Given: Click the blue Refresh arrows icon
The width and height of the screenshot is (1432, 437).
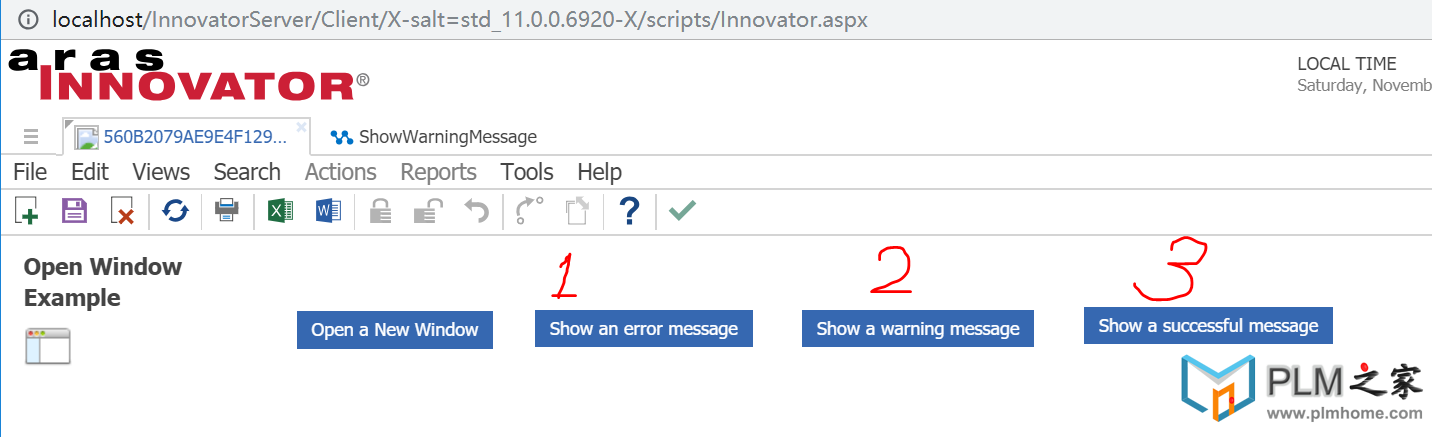Looking at the screenshot, I should point(176,211).
